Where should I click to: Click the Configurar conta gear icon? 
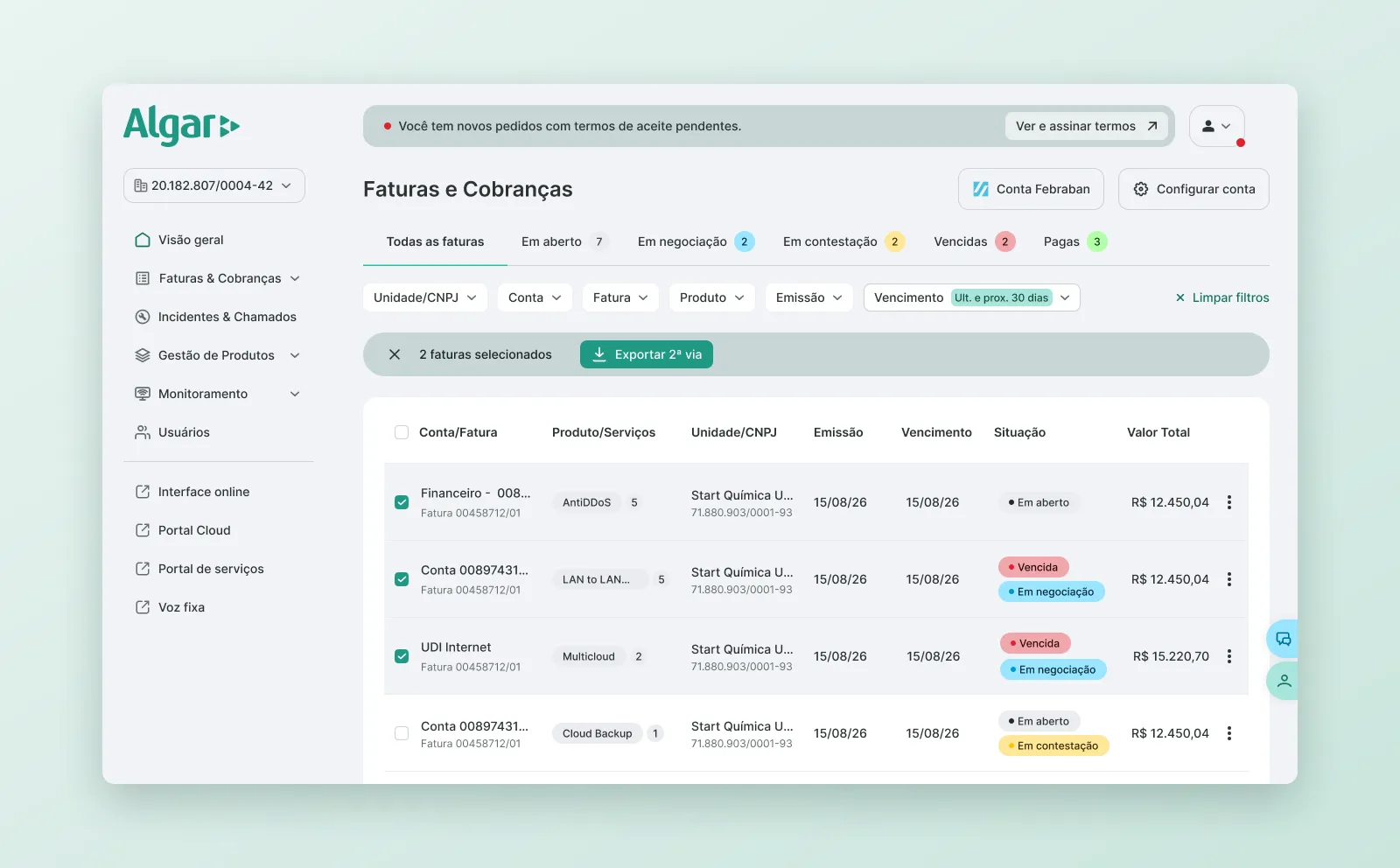click(1141, 189)
